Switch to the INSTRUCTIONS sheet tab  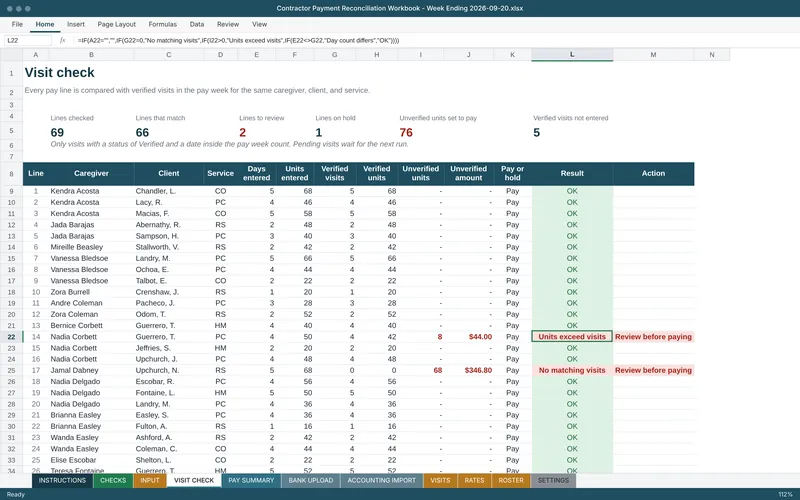tap(62, 481)
